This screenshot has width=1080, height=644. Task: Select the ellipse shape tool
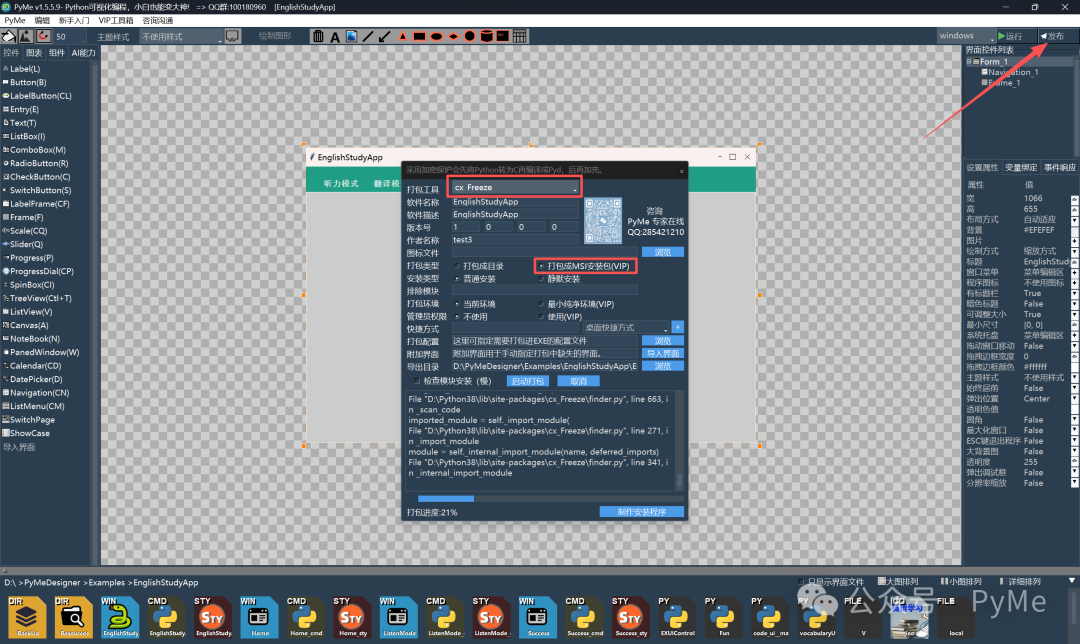pos(436,37)
